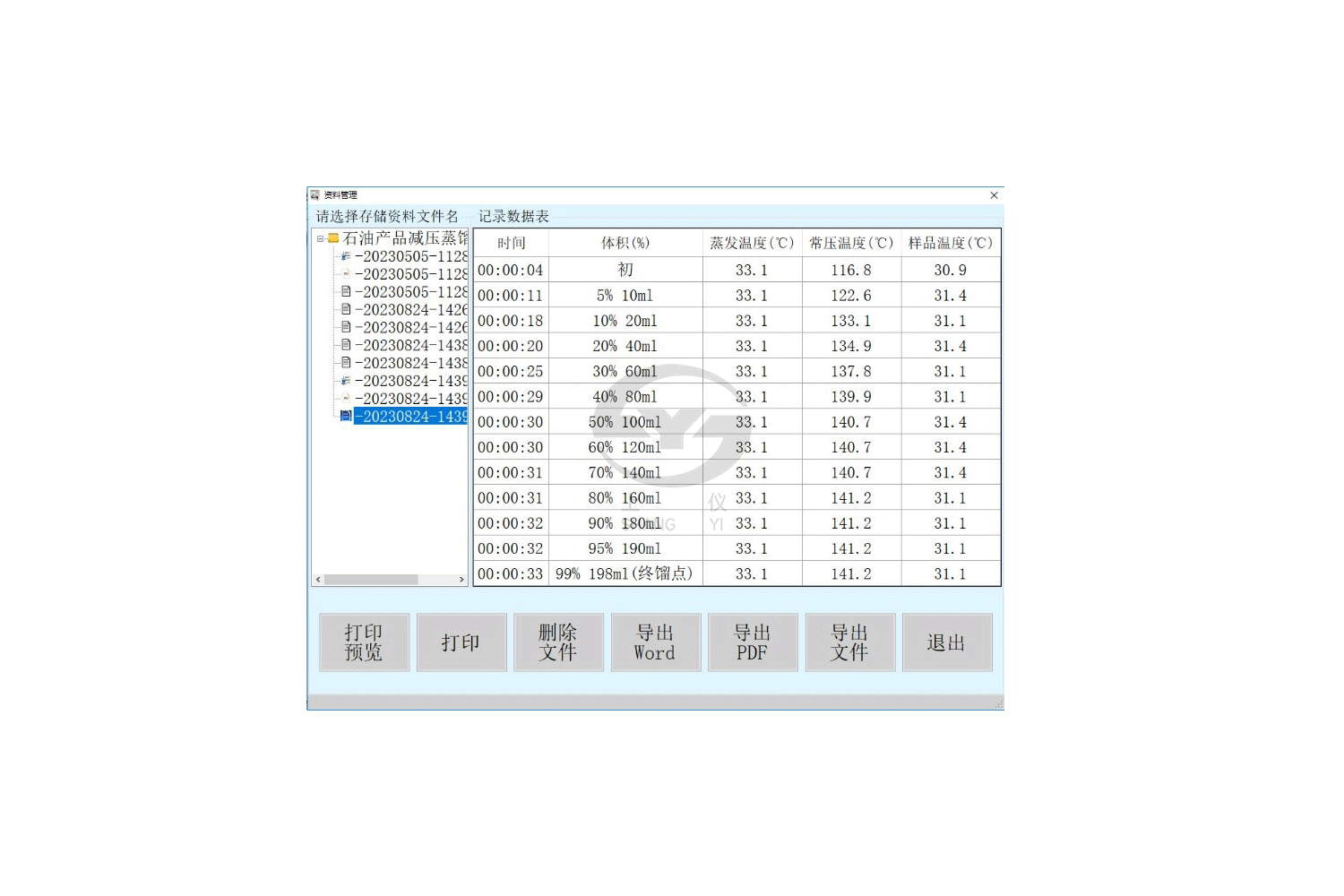
Task: Select the 20230505-1128 file with text document icon
Action: tap(410, 292)
